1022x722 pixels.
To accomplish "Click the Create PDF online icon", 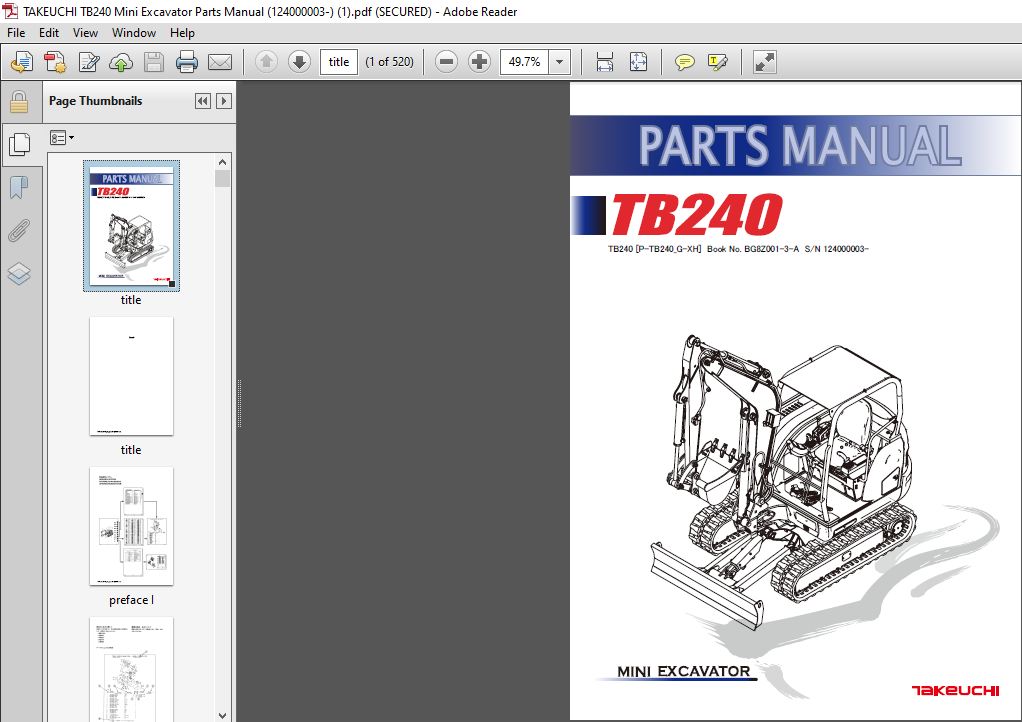I will click(22, 62).
